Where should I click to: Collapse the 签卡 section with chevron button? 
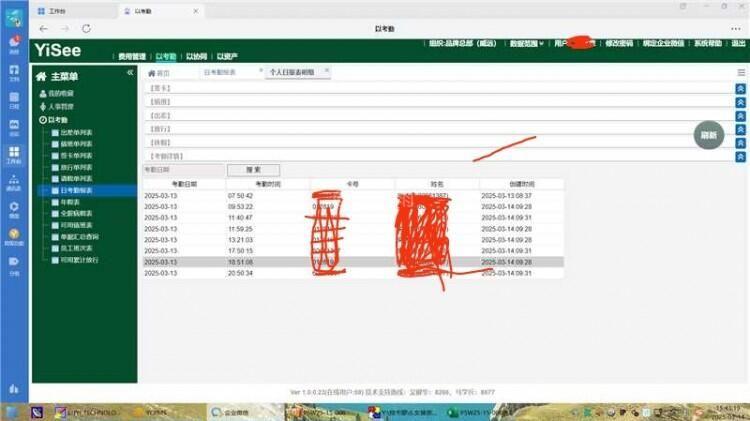(740, 88)
